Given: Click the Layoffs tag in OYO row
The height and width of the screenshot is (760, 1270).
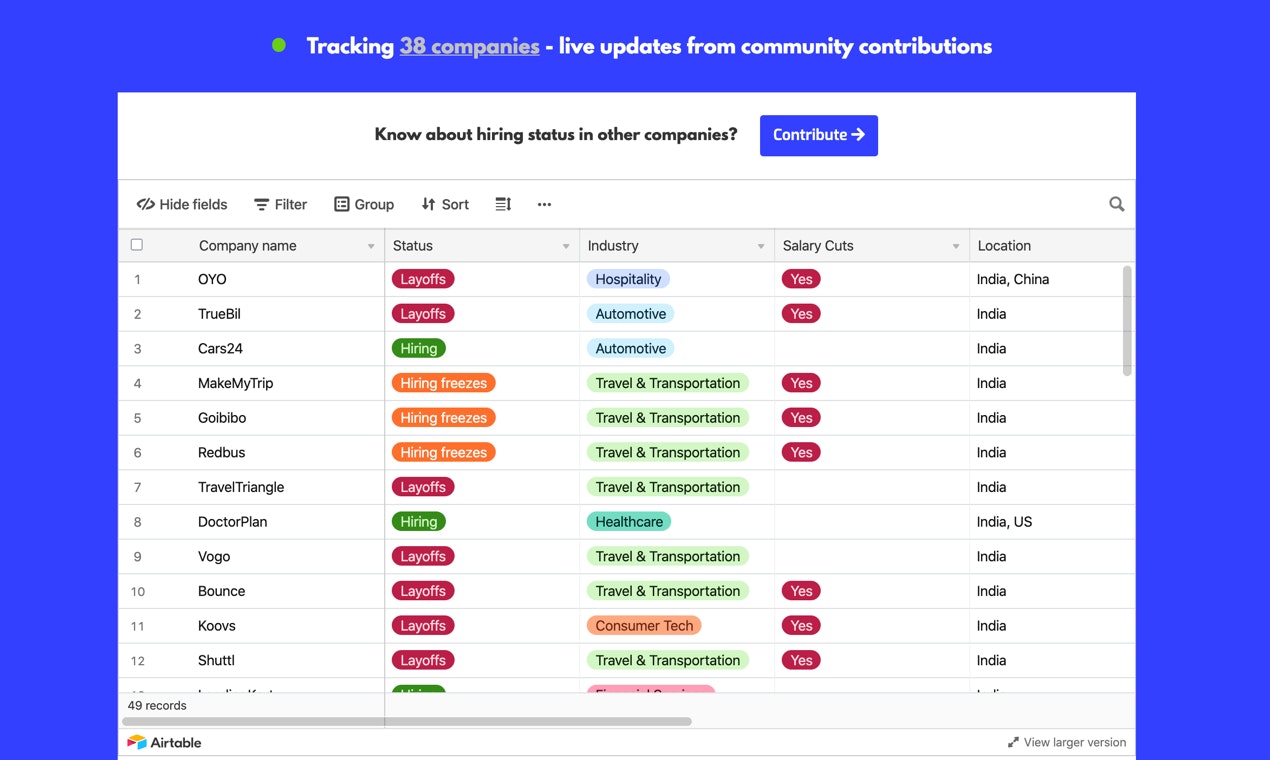Looking at the screenshot, I should coord(423,279).
